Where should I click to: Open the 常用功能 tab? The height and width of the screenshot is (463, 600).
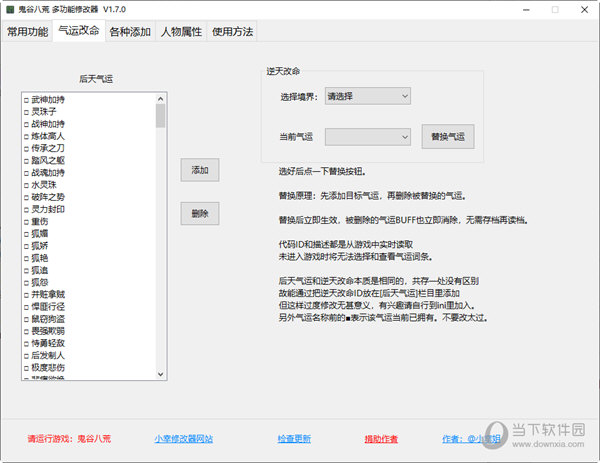click(27, 31)
